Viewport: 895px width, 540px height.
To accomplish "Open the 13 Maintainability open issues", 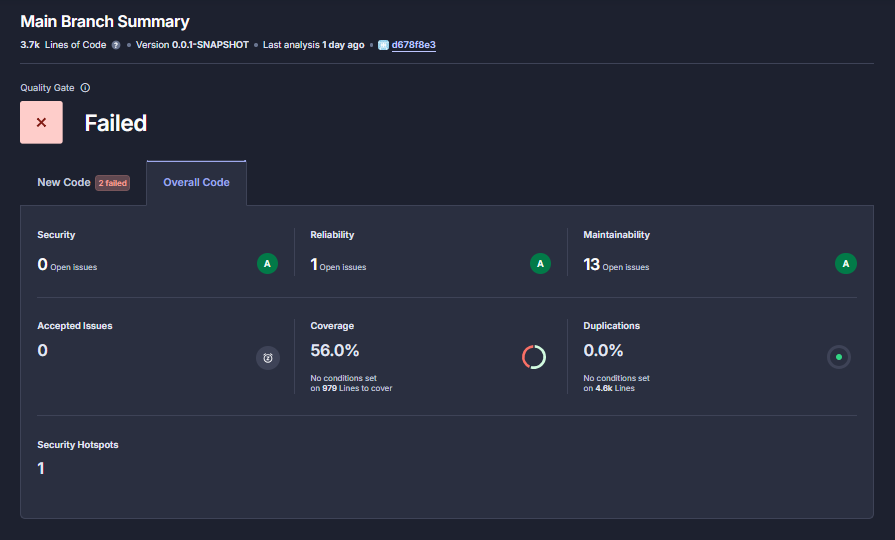I will [591, 265].
